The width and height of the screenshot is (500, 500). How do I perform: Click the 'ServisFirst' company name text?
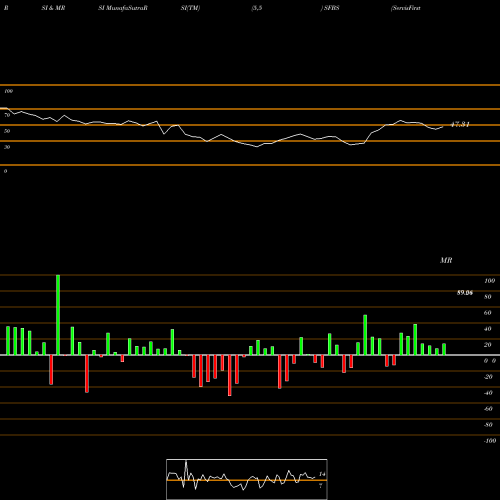tap(406, 8)
